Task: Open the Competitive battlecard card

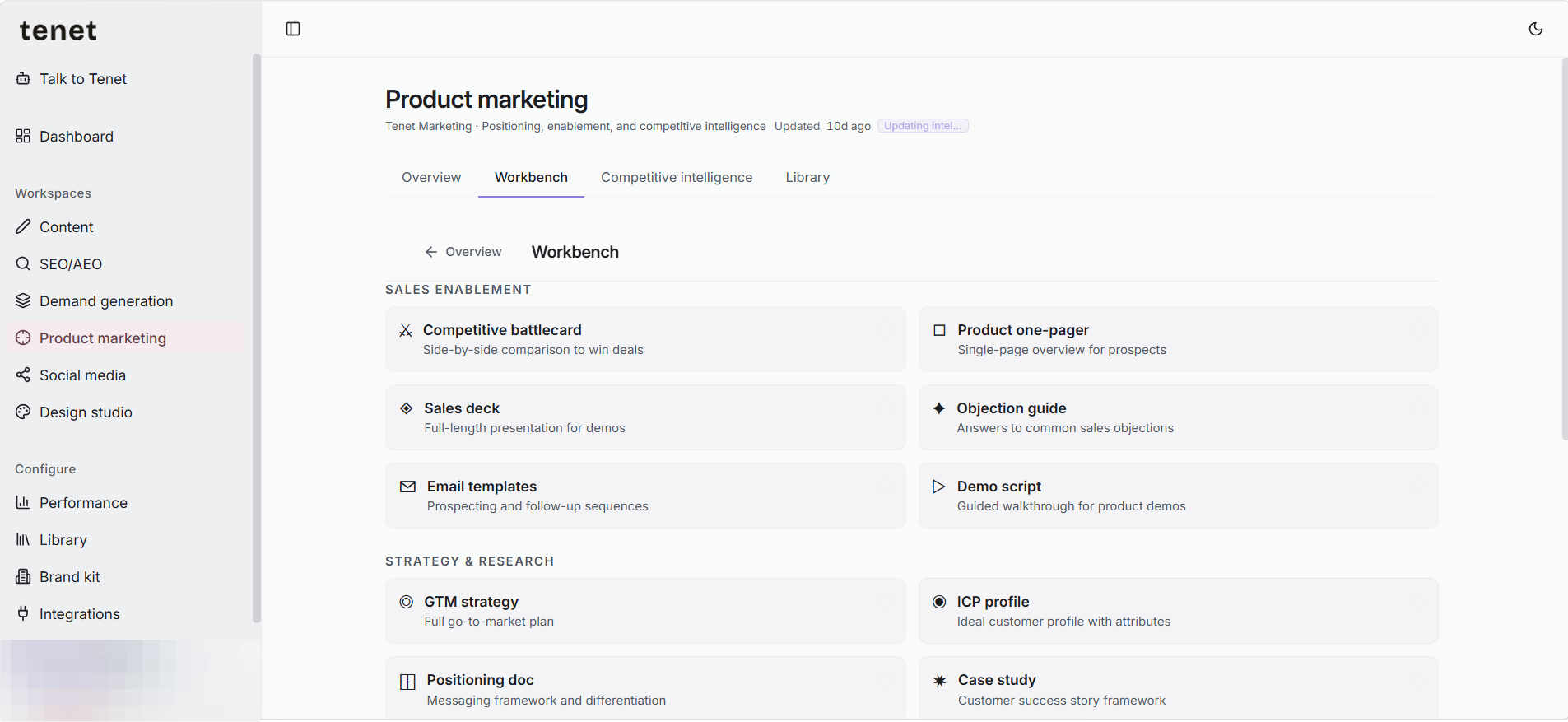Action: (x=645, y=339)
